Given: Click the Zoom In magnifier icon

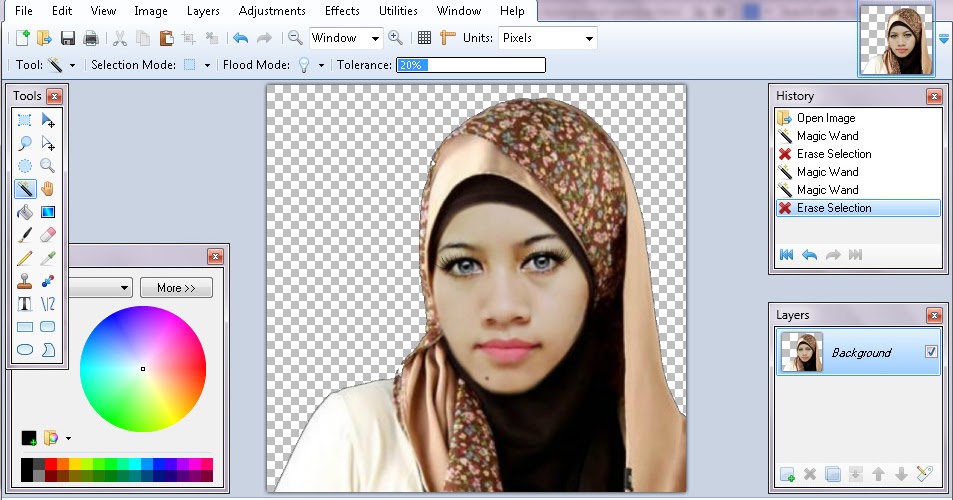Looking at the screenshot, I should coord(395,38).
